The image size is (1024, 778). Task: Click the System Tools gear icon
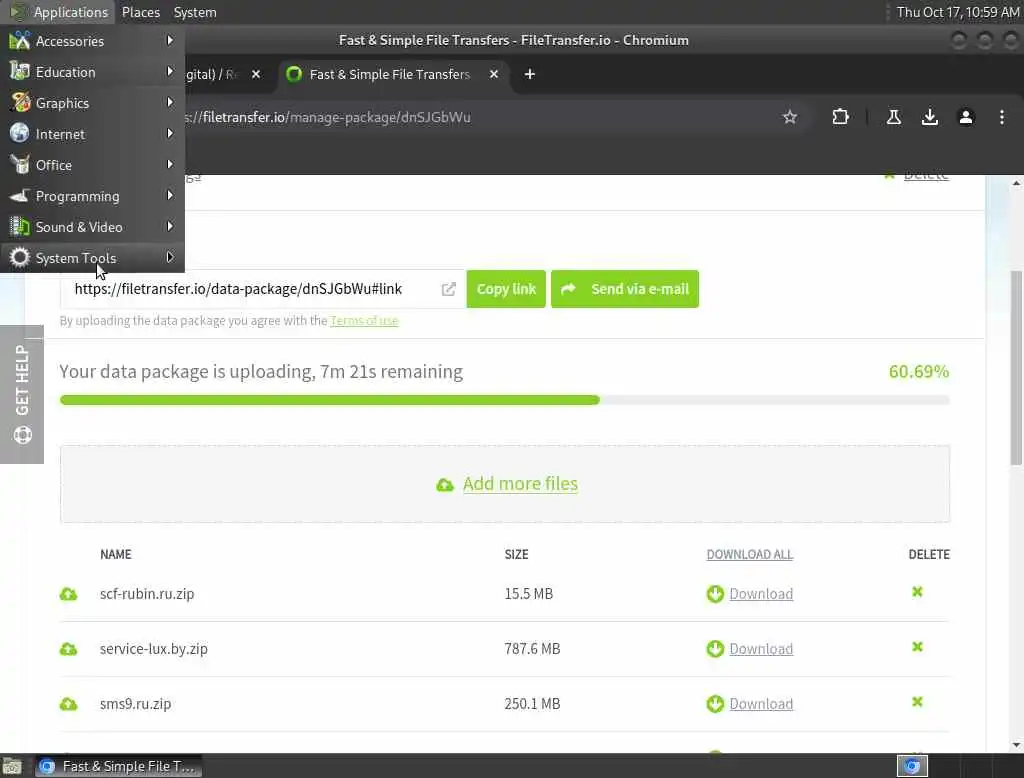(20, 257)
